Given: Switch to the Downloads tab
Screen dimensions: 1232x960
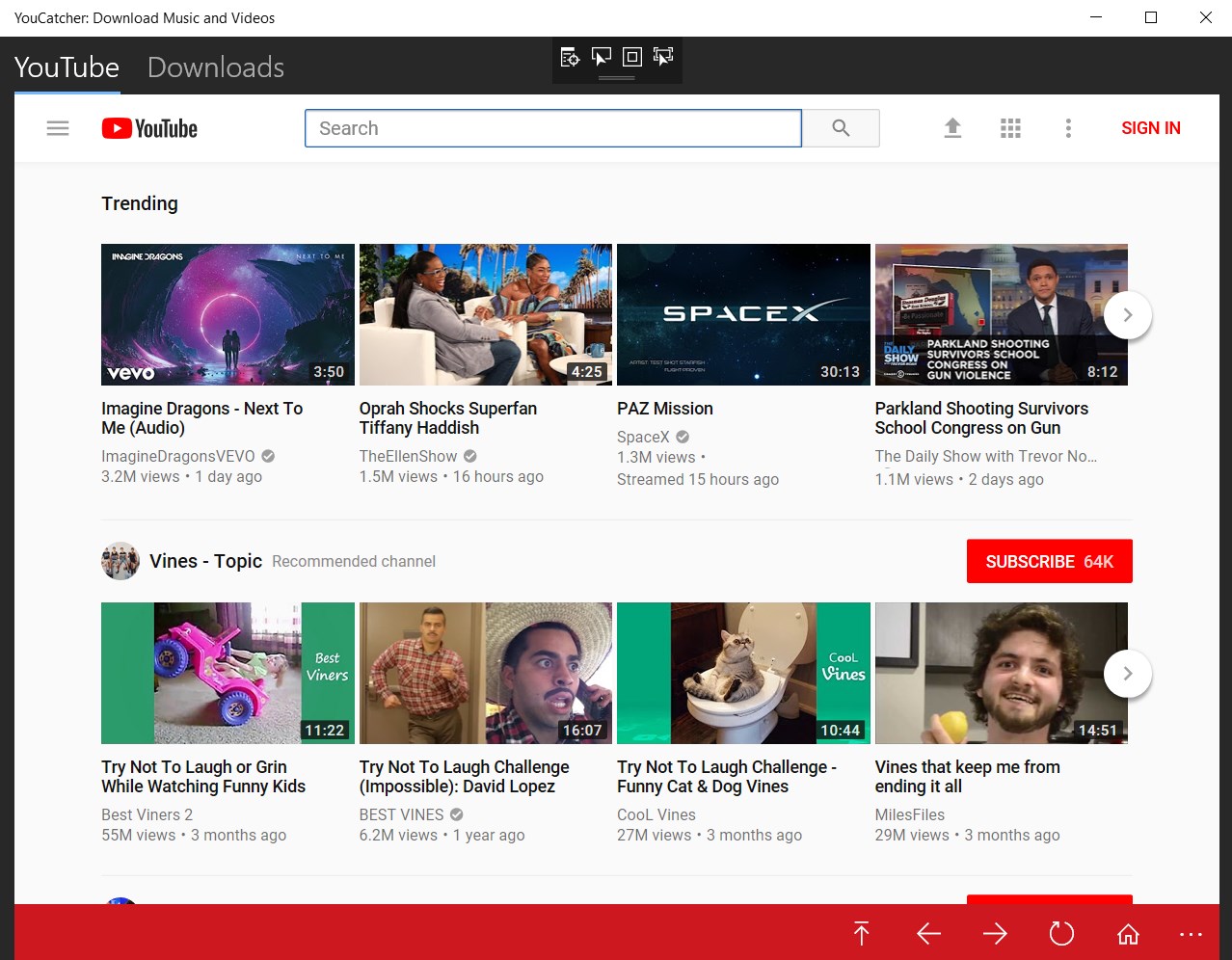Looking at the screenshot, I should point(215,67).
